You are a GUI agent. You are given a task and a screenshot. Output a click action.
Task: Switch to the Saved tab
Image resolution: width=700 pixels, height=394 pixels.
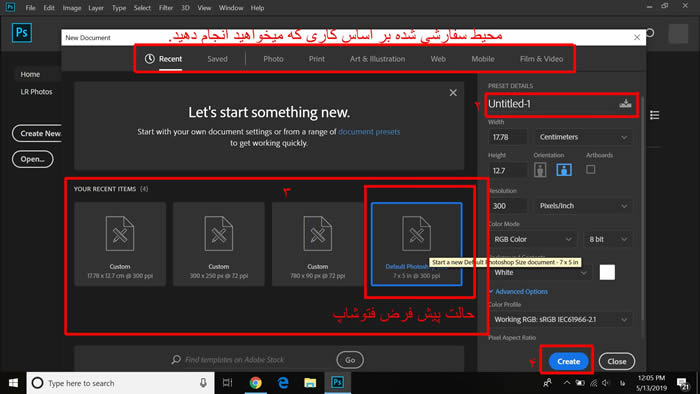(x=217, y=59)
